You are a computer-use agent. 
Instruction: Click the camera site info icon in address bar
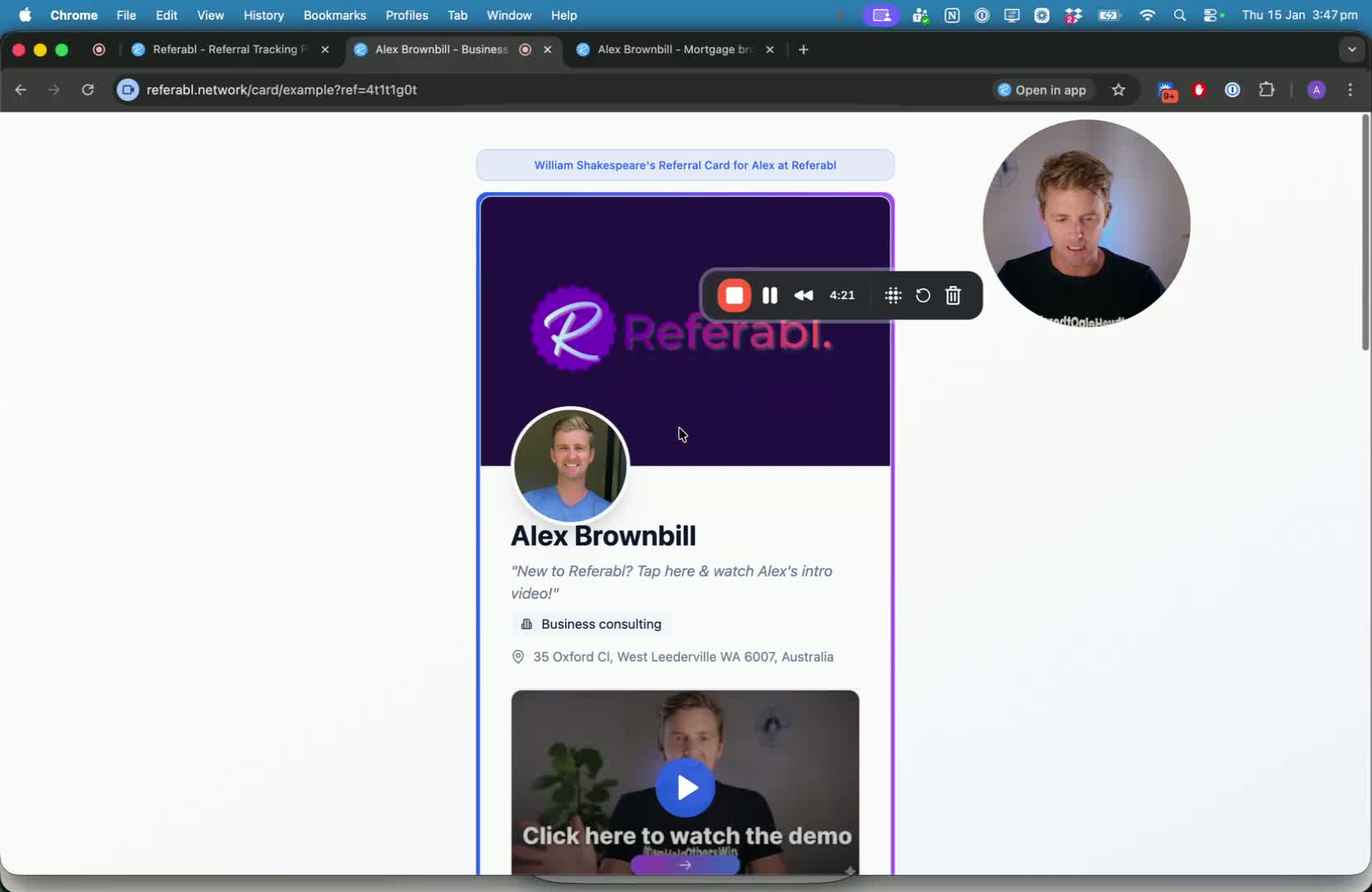pyautogui.click(x=127, y=90)
